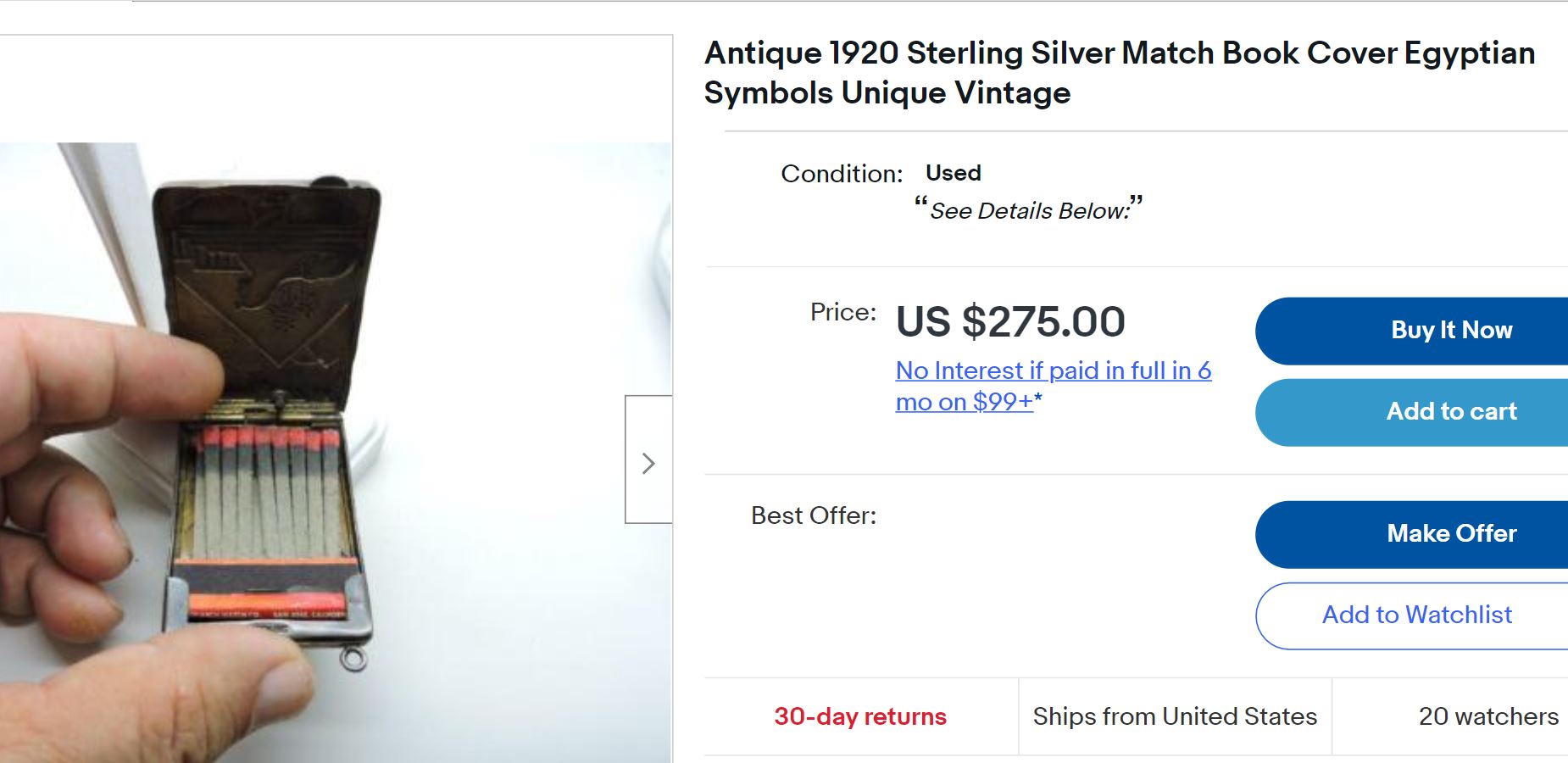
Task: Click the Price label
Action: (x=842, y=312)
